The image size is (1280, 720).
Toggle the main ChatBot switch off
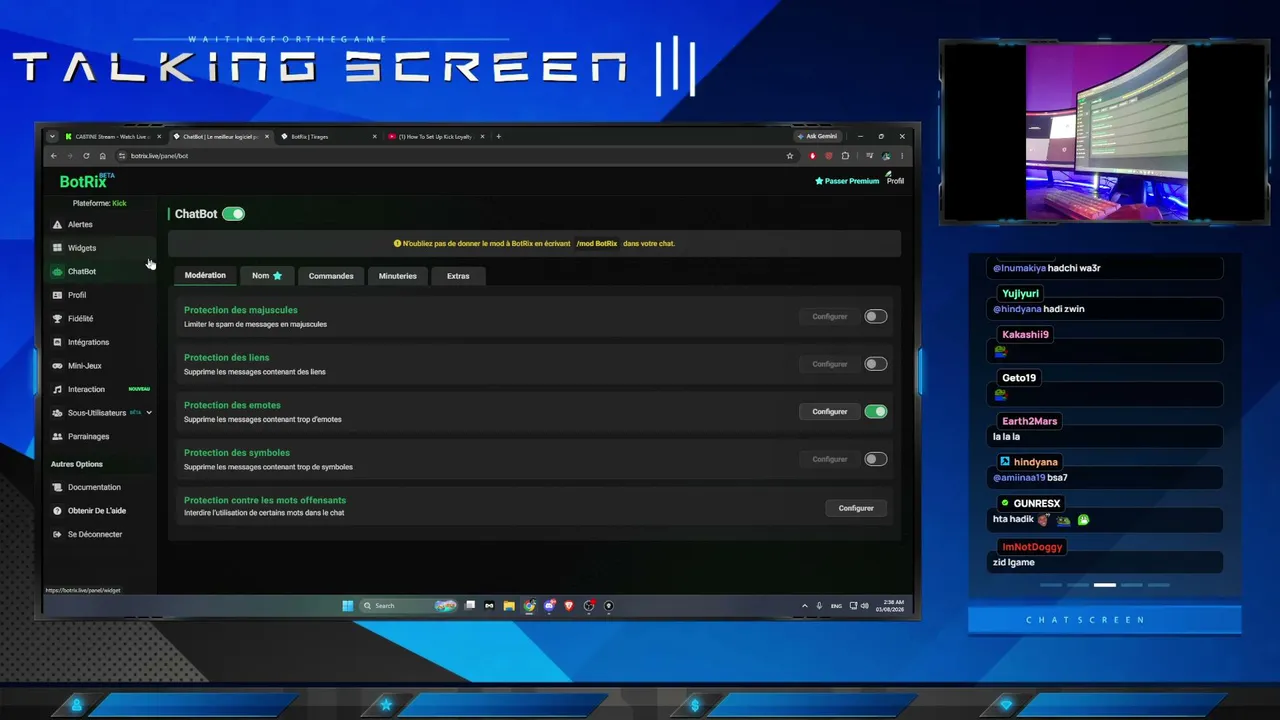tap(233, 214)
